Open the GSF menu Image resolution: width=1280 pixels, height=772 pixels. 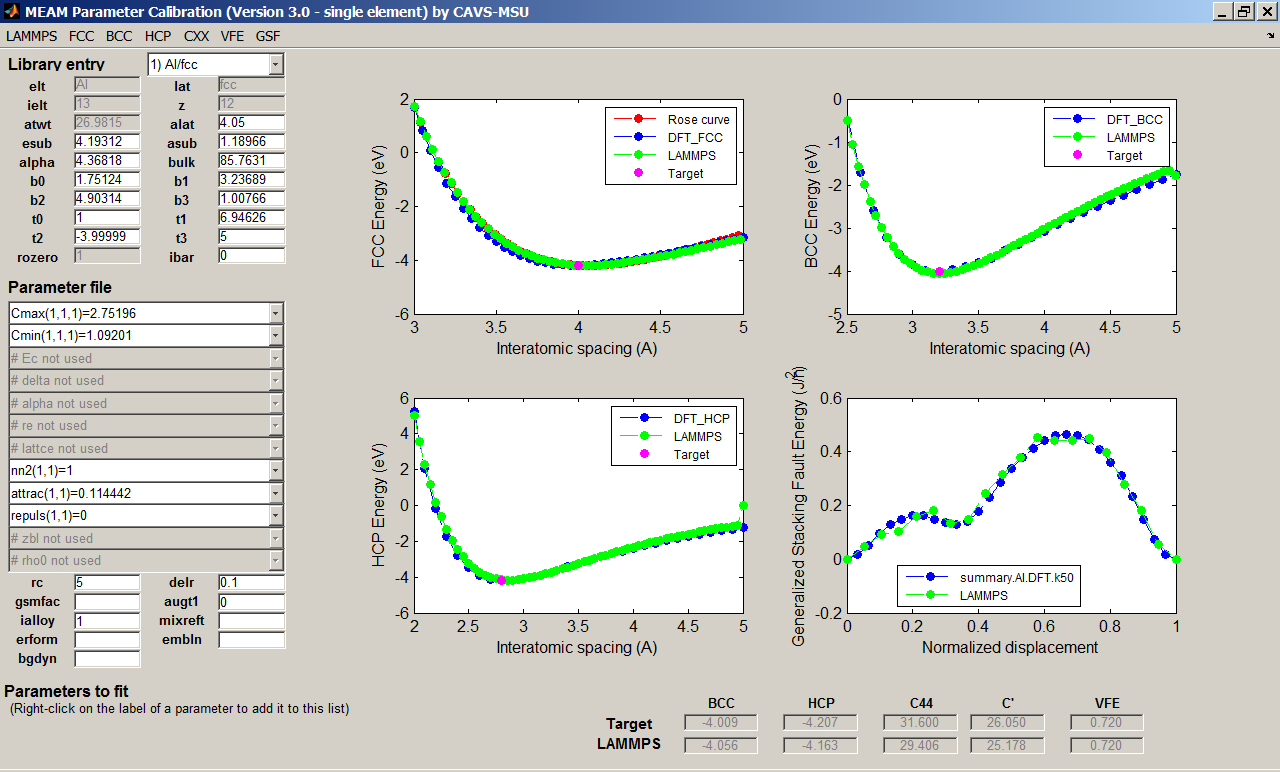pos(268,36)
